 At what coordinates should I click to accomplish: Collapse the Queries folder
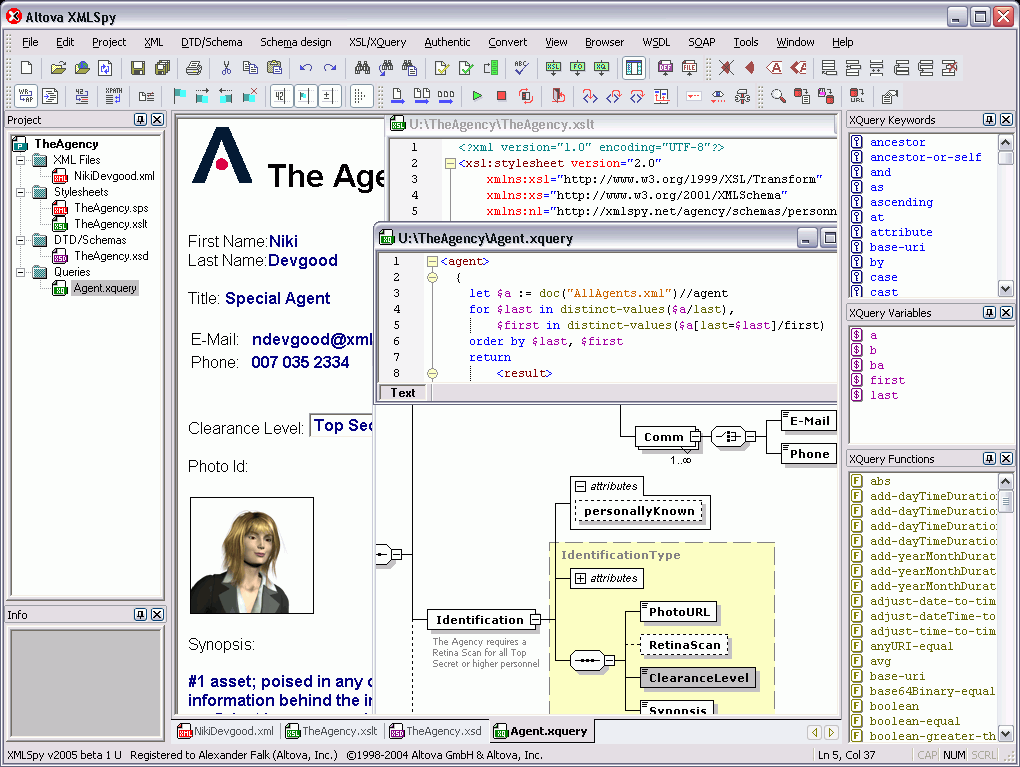(21, 272)
